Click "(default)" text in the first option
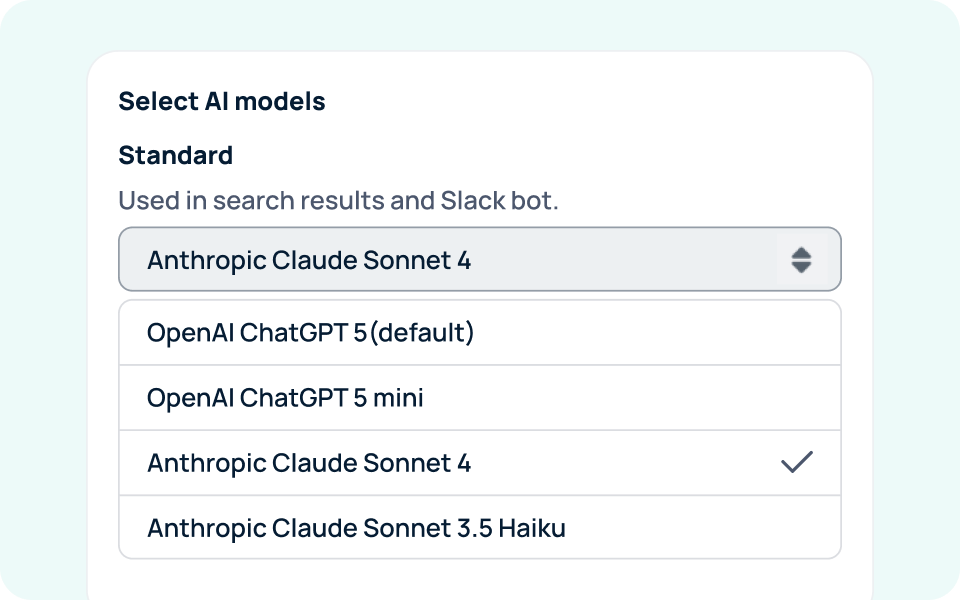The image size is (960, 600). (421, 332)
